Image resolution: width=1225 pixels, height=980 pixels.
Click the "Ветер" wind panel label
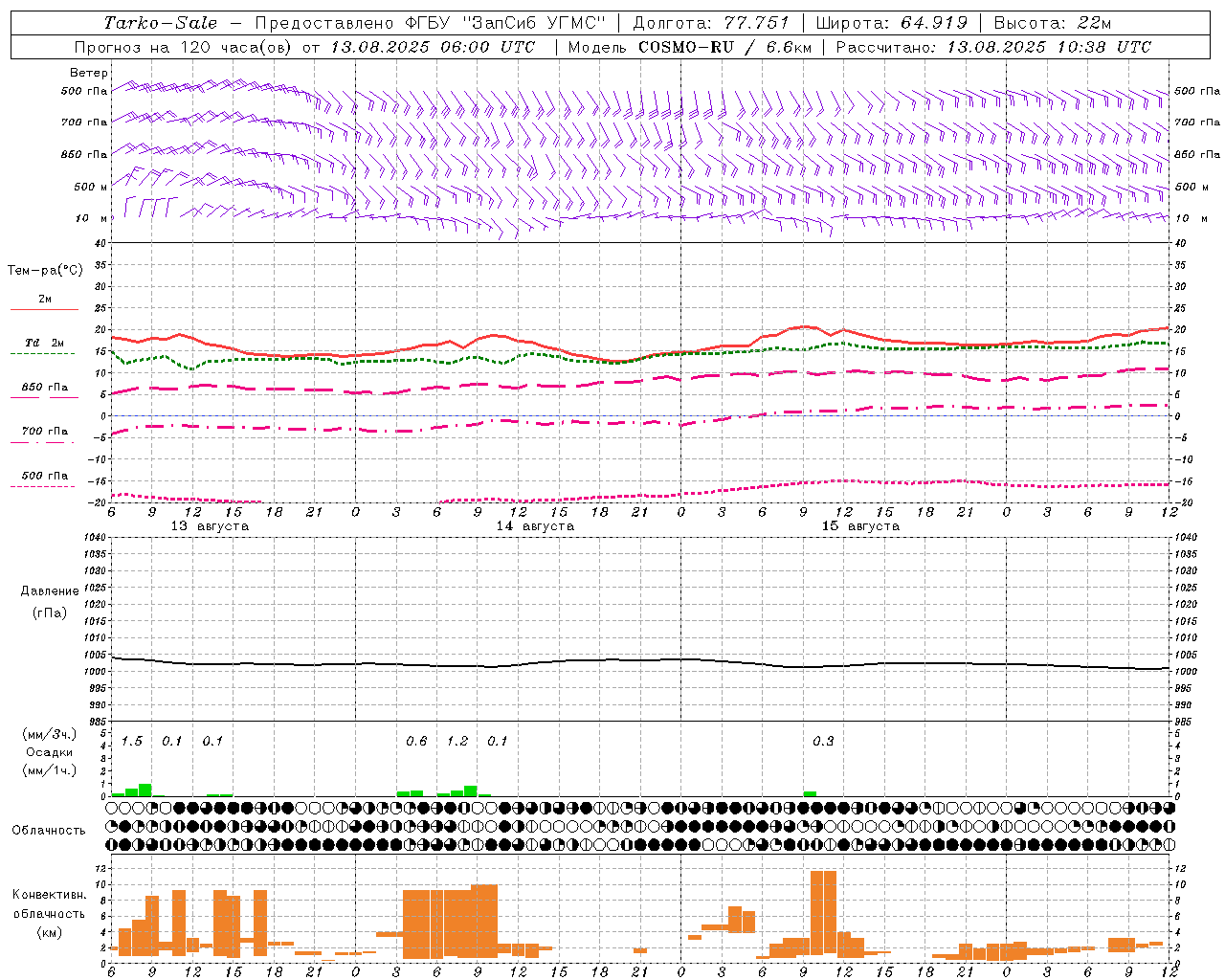coord(89,73)
